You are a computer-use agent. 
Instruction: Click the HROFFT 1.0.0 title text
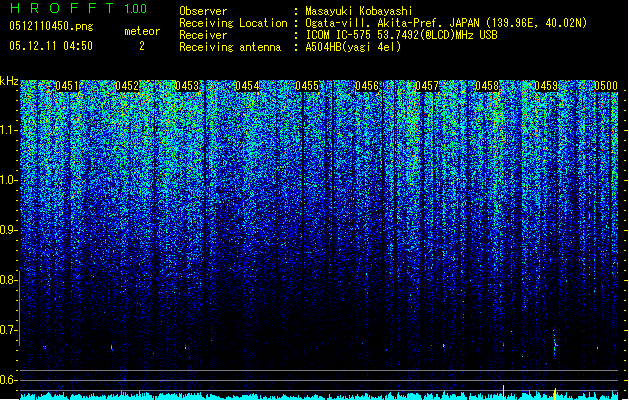(79, 8)
